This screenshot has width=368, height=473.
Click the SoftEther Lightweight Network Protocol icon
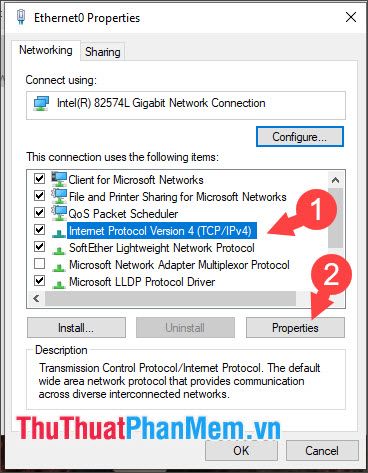click(59, 250)
